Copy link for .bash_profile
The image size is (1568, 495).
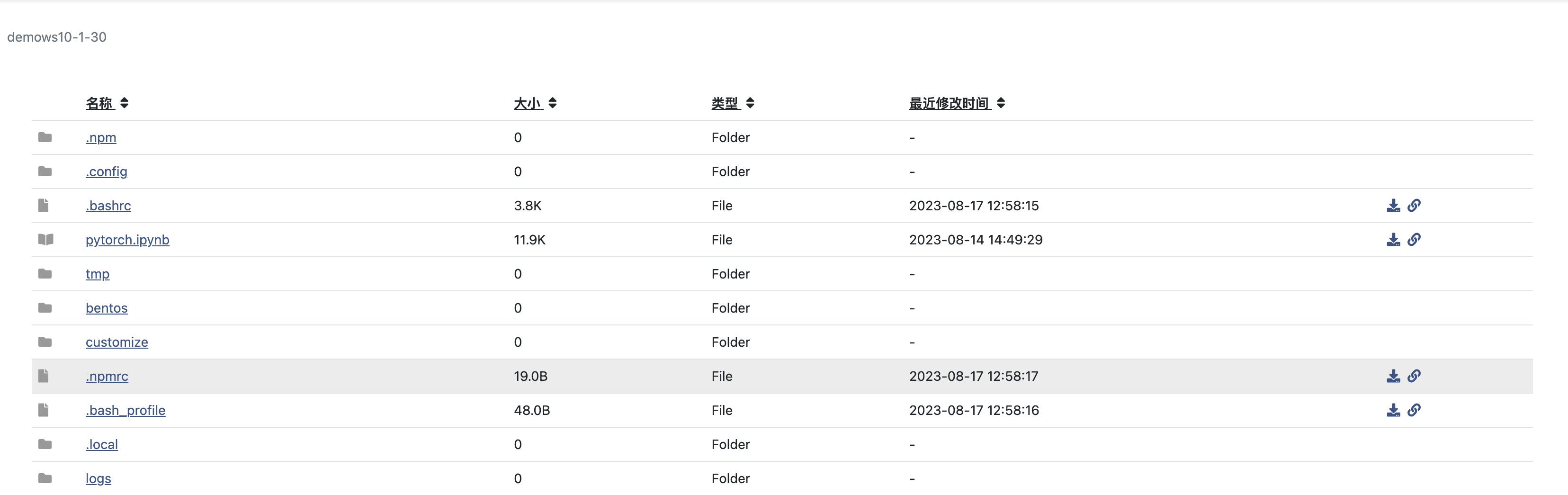point(1414,410)
